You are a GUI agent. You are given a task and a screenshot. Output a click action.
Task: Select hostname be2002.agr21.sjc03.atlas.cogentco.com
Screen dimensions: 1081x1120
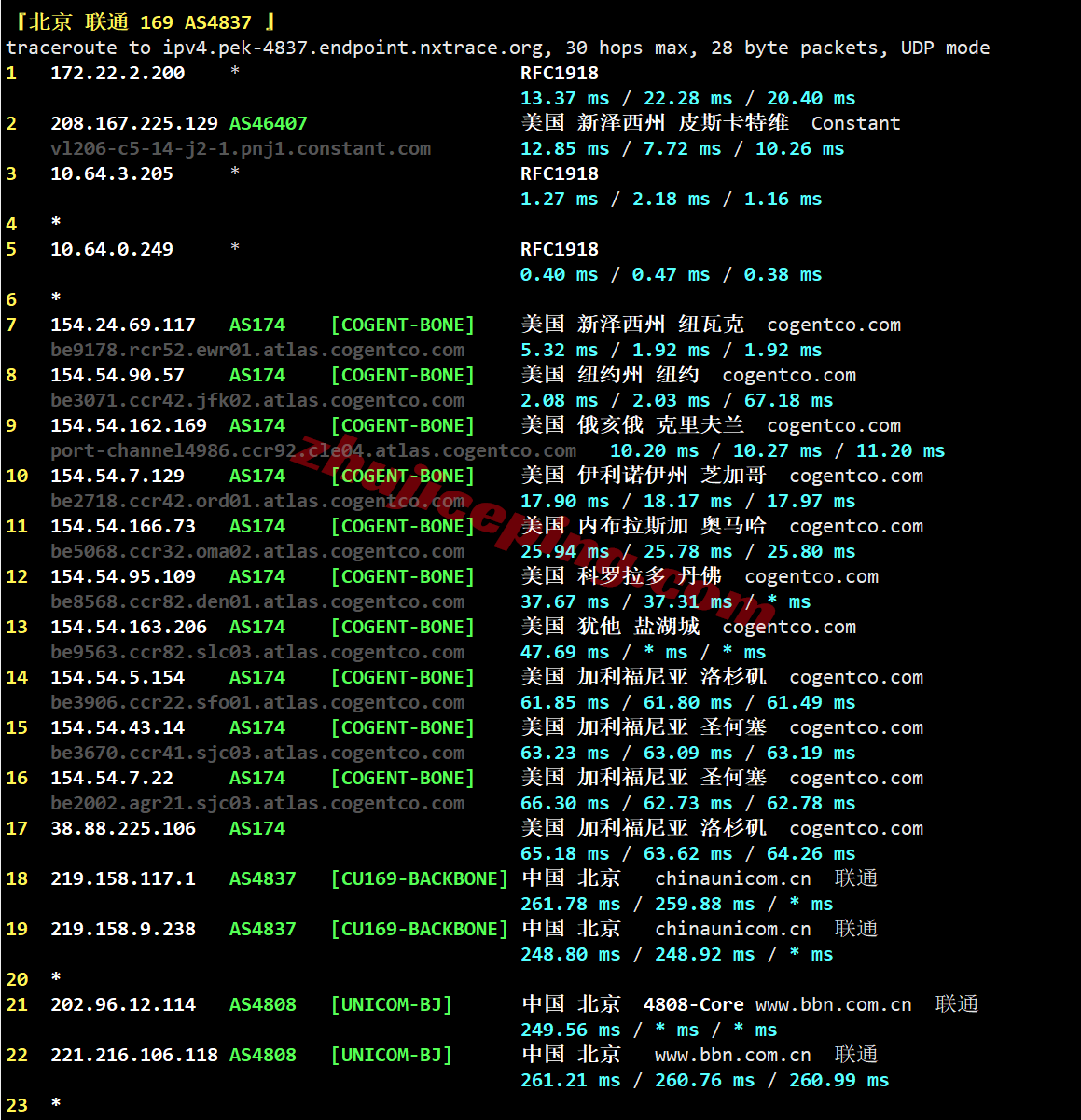pos(257,803)
